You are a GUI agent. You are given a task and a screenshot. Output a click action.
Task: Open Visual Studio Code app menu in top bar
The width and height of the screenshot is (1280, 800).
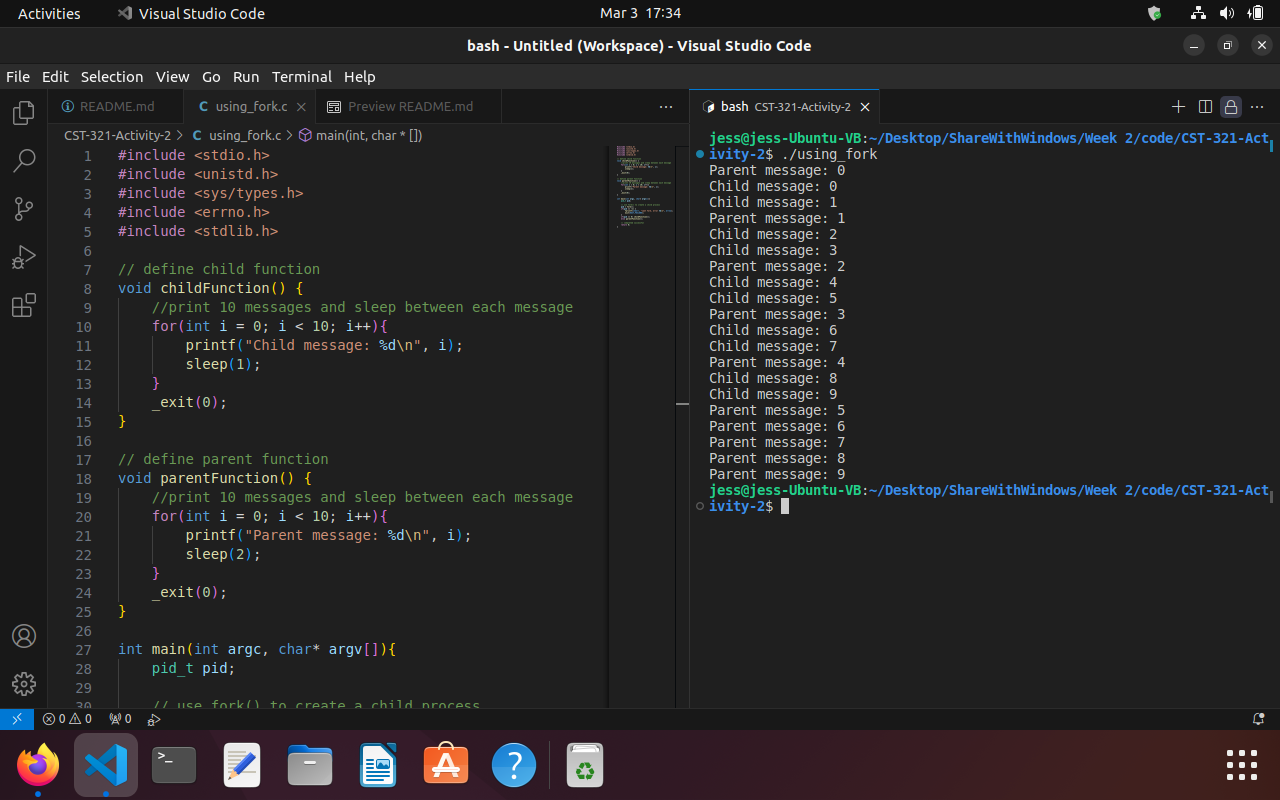(x=191, y=13)
